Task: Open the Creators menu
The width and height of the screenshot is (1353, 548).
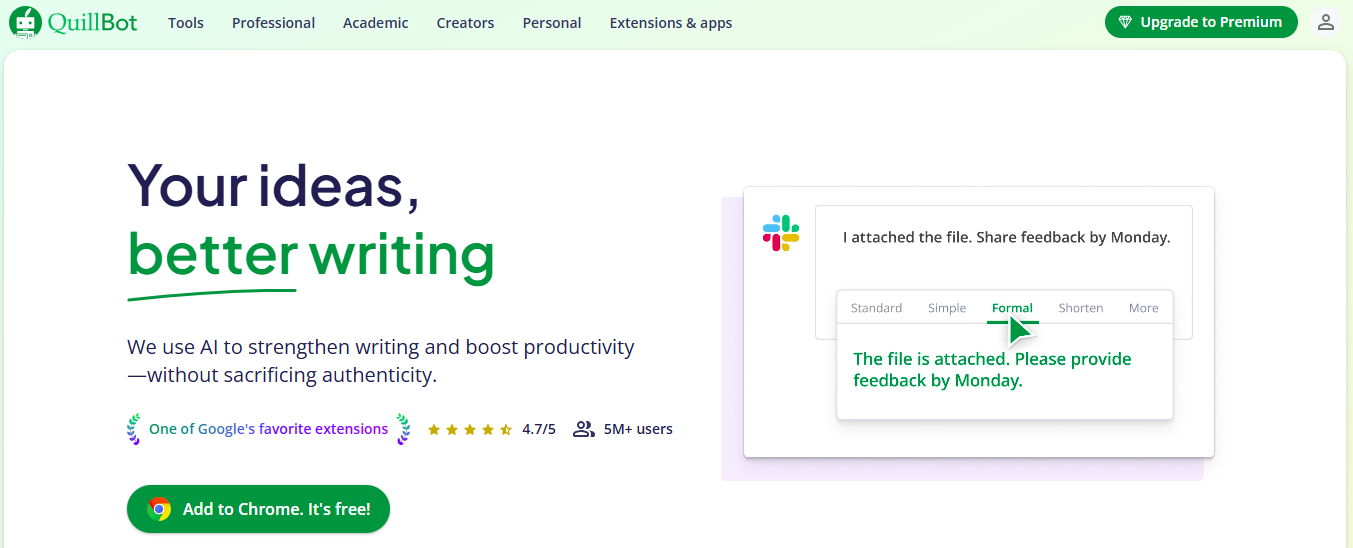Action: tap(465, 23)
